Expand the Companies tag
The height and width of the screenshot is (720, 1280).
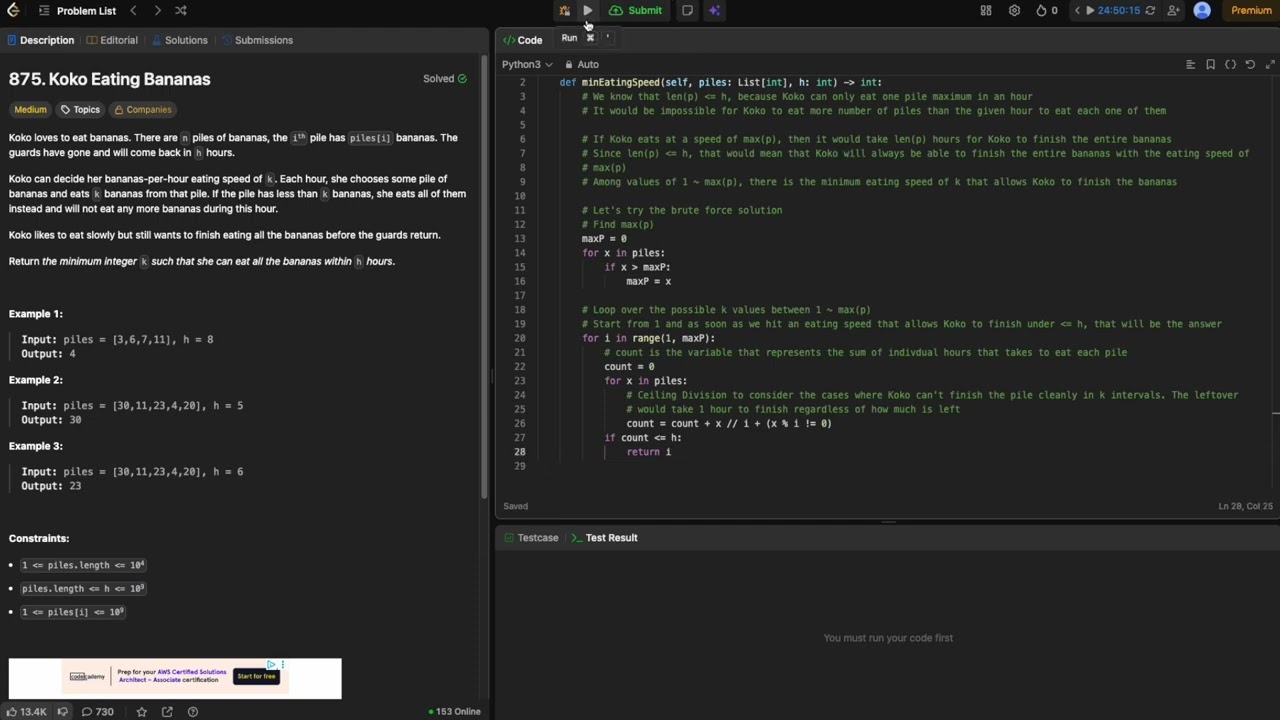[x=143, y=109]
